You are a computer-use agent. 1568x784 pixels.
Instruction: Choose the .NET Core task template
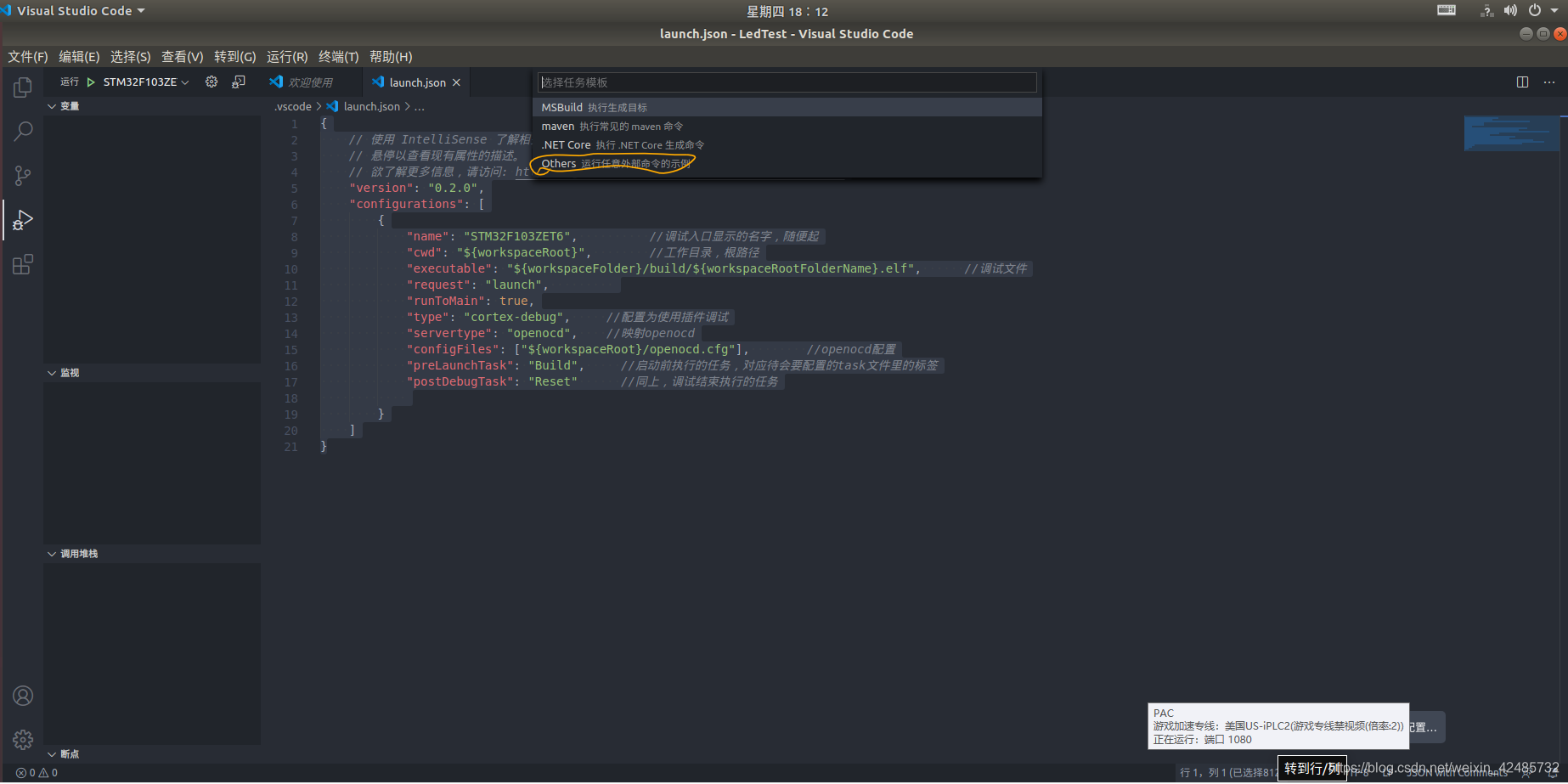(787, 145)
